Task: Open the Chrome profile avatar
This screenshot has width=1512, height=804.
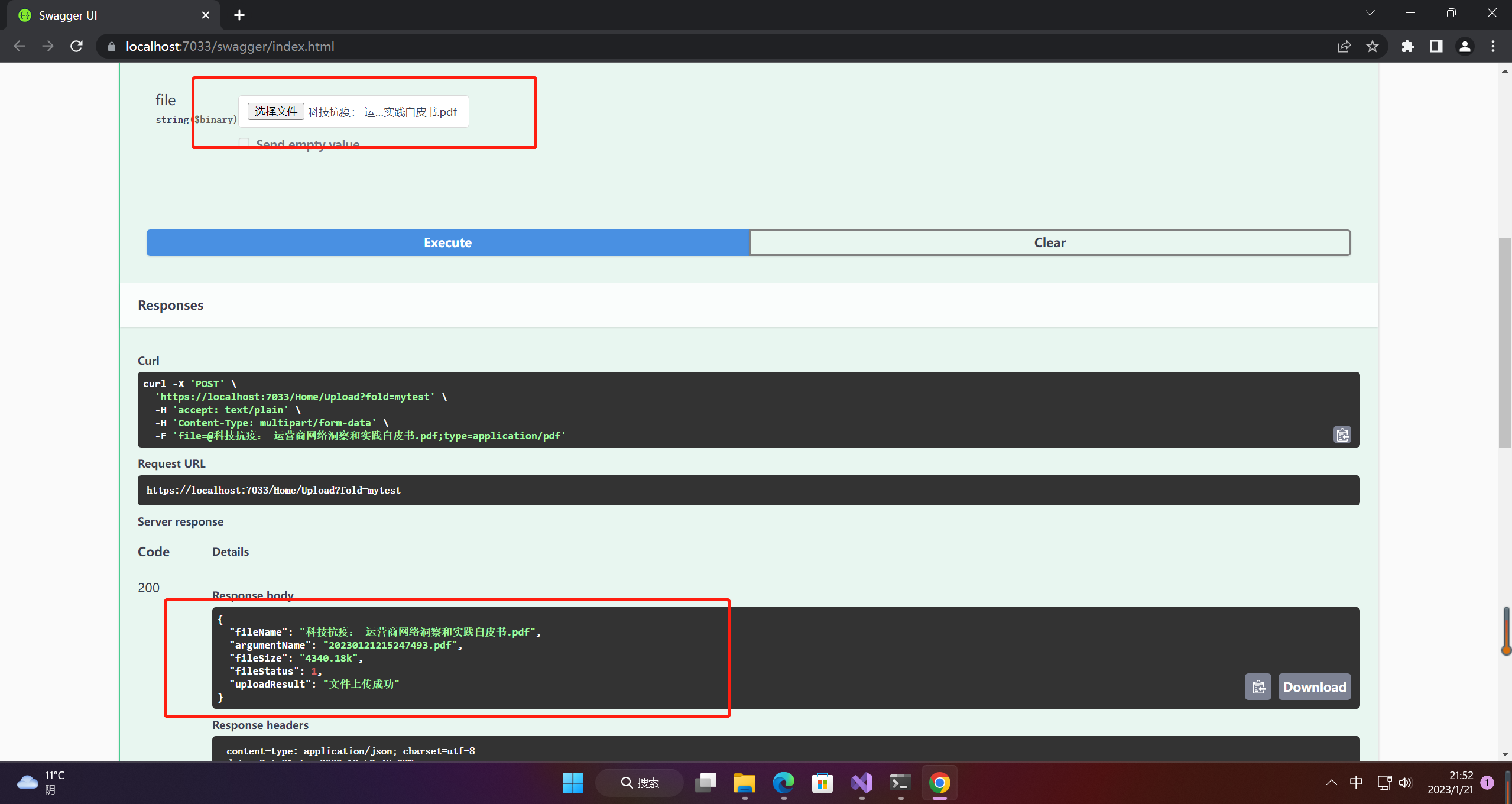Action: 1465,46
